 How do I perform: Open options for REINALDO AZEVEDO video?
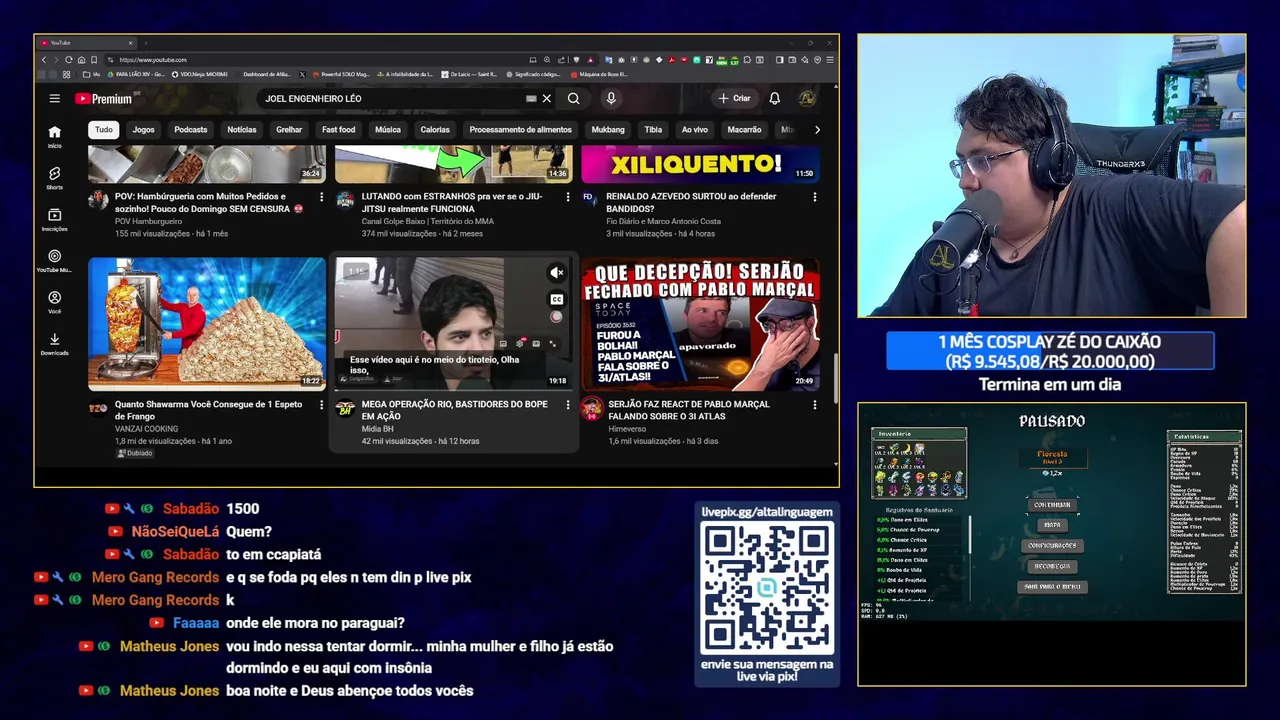click(x=814, y=197)
